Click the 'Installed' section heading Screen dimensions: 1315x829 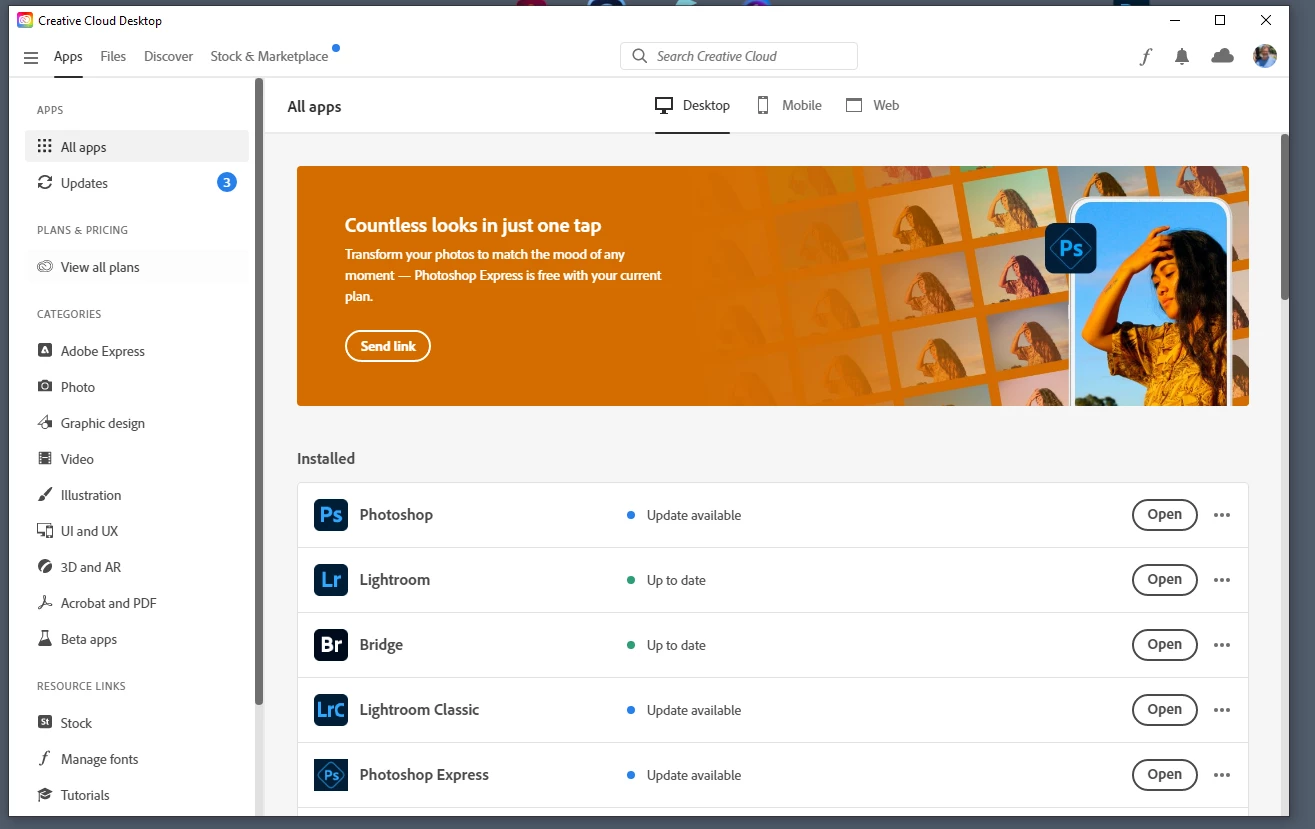click(326, 458)
